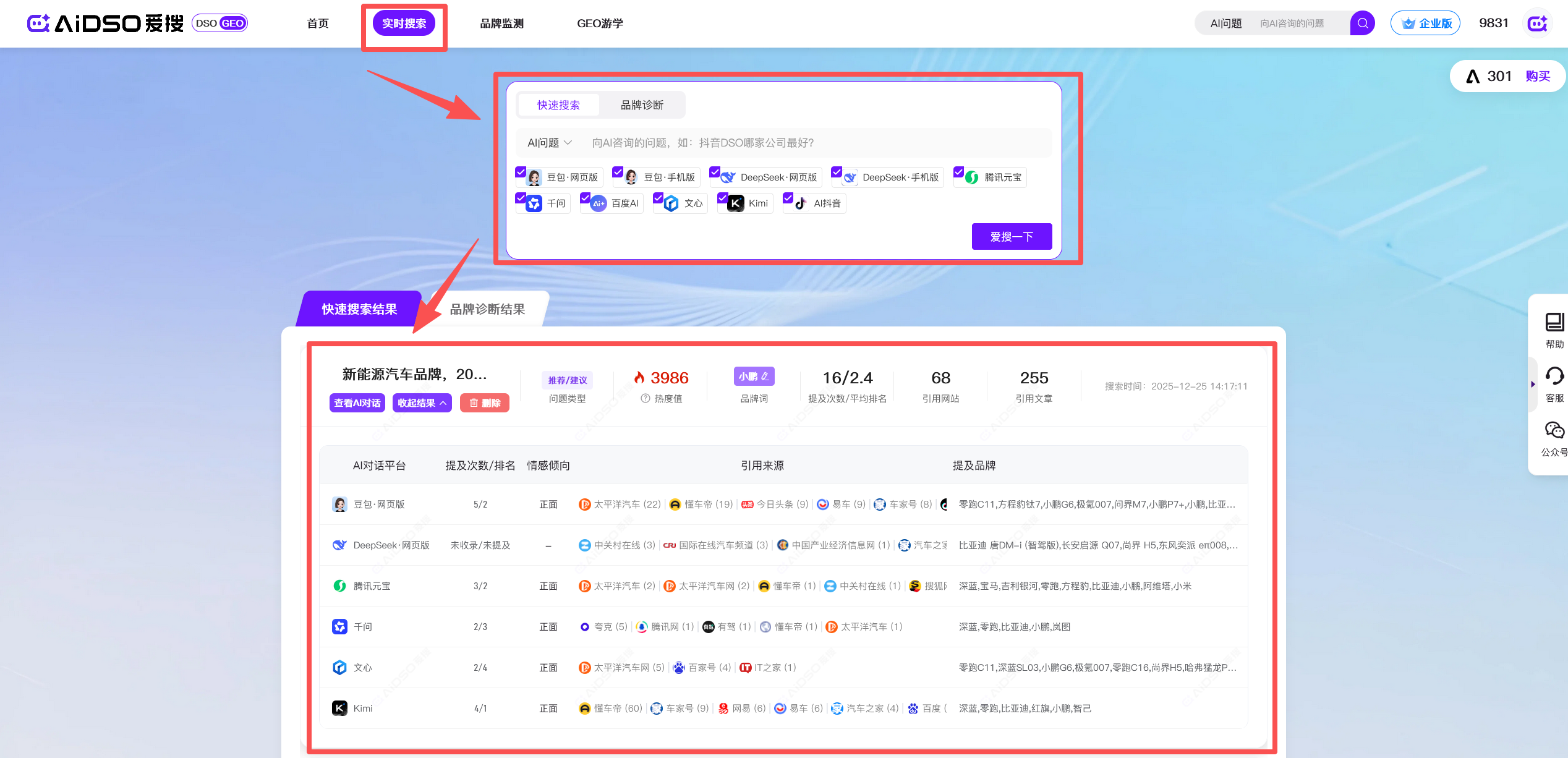Uncheck the 豆包·网页版 platform checkbox
Screen dimensions: 1568x758
tap(521, 172)
